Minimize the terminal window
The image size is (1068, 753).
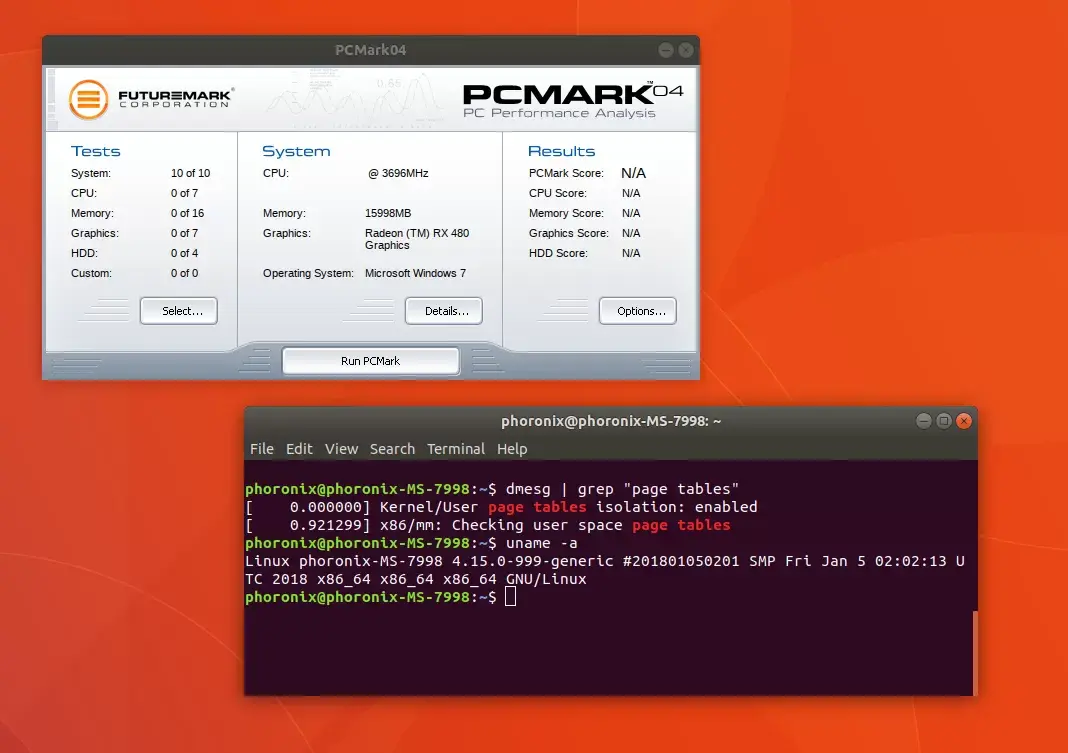click(x=923, y=421)
